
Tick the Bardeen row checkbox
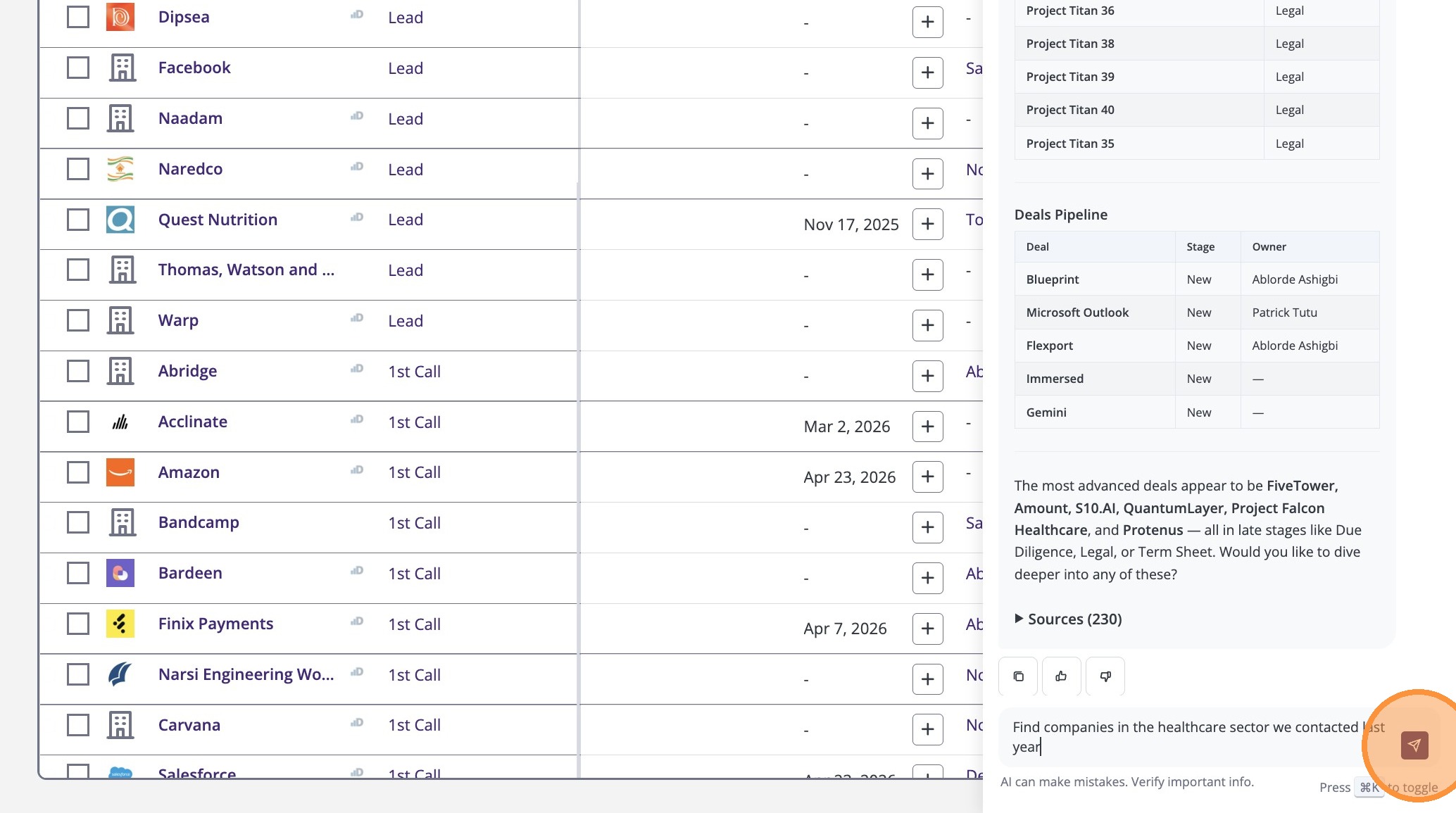point(78,573)
